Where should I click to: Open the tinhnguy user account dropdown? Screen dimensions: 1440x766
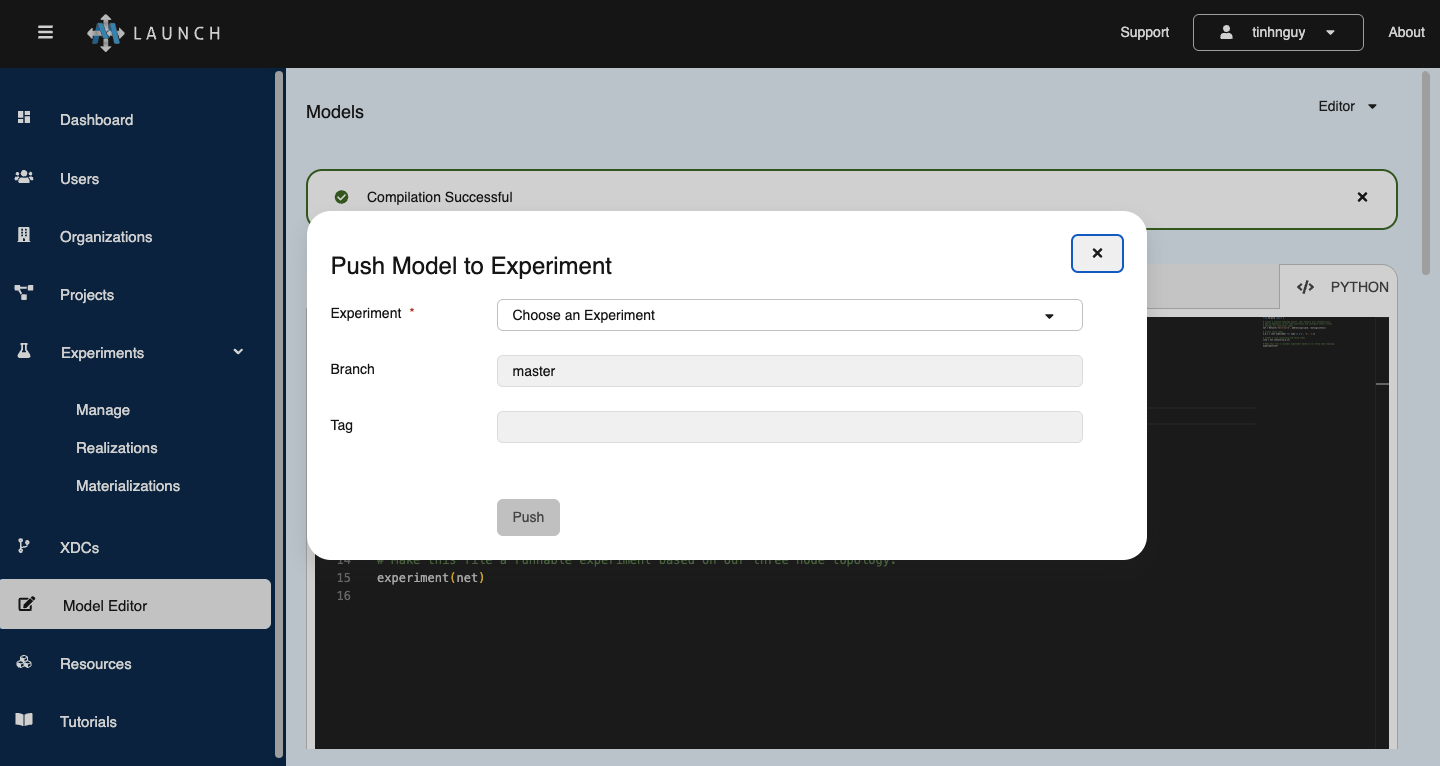1277,32
